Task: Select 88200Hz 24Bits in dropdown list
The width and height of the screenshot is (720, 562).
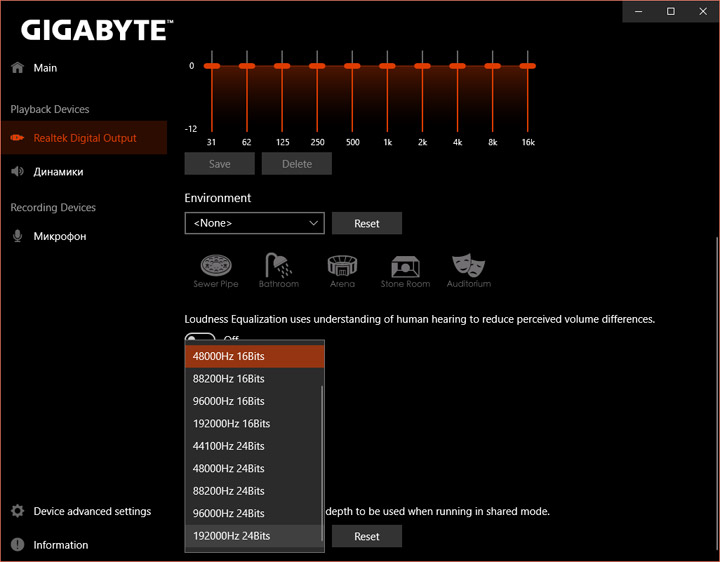Action: pyautogui.click(x=253, y=491)
